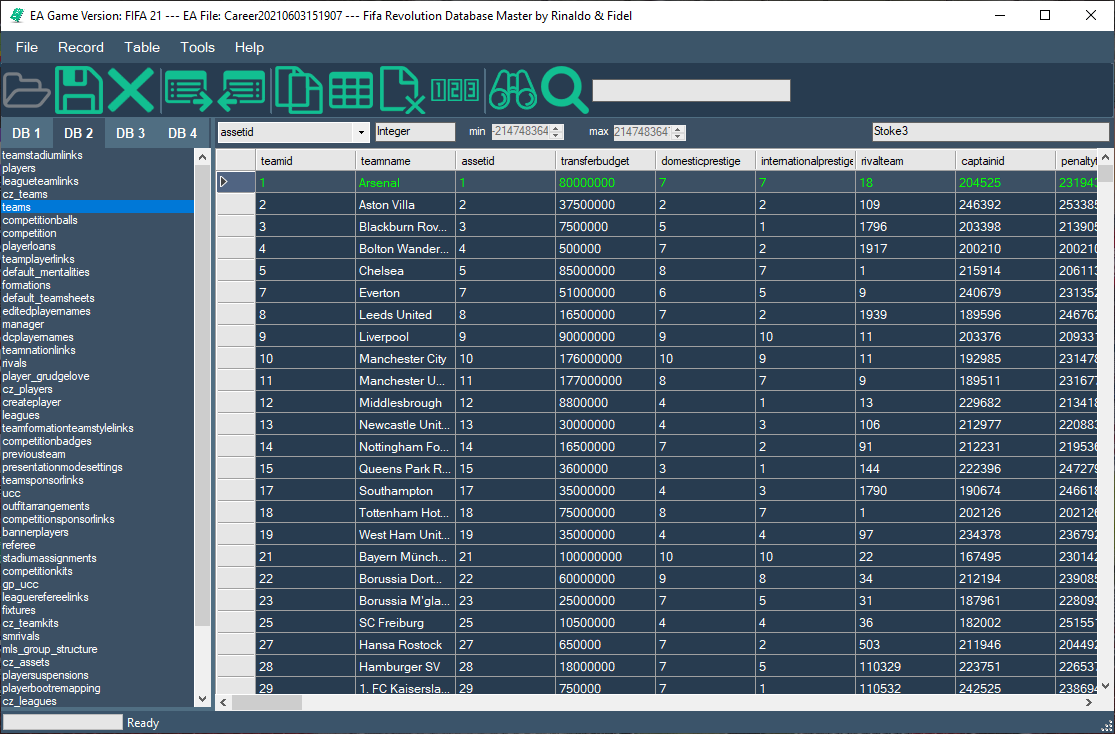
Task: Click Hamburger SV team name cell
Action: (x=406, y=667)
